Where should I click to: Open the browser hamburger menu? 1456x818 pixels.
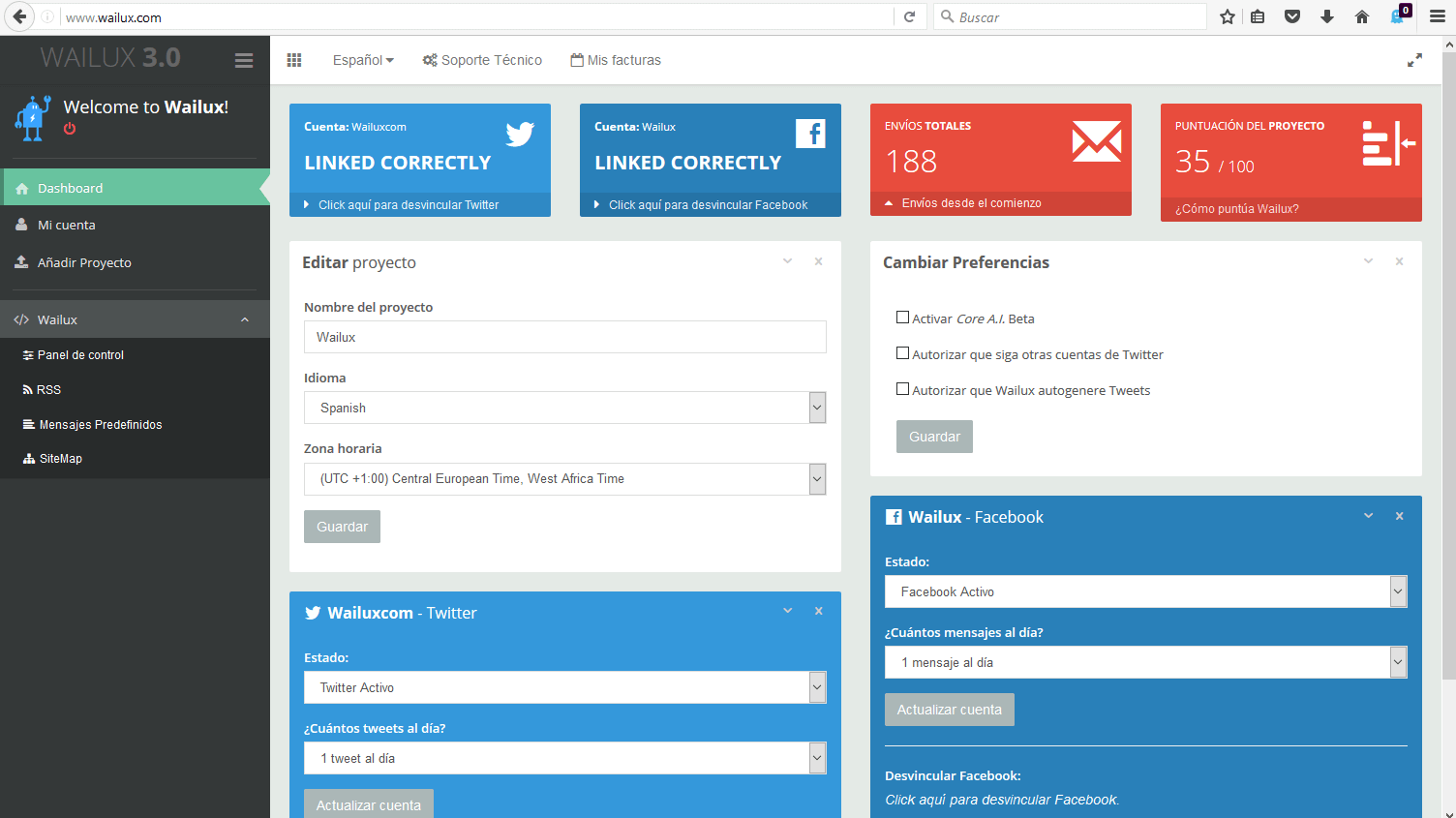1438,16
